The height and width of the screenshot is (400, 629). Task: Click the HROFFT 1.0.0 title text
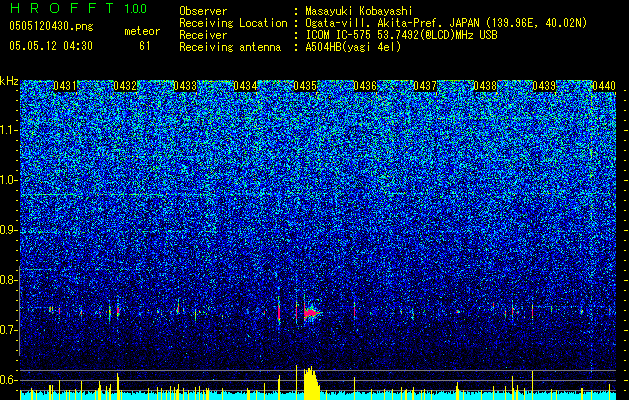(79, 8)
